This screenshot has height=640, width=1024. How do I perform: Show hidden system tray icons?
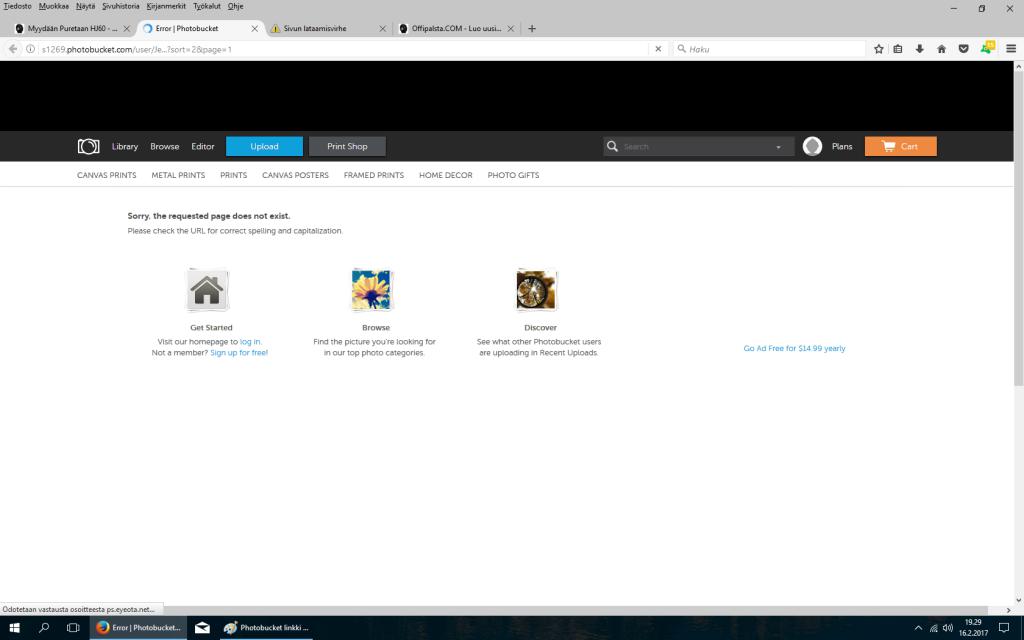(918, 628)
